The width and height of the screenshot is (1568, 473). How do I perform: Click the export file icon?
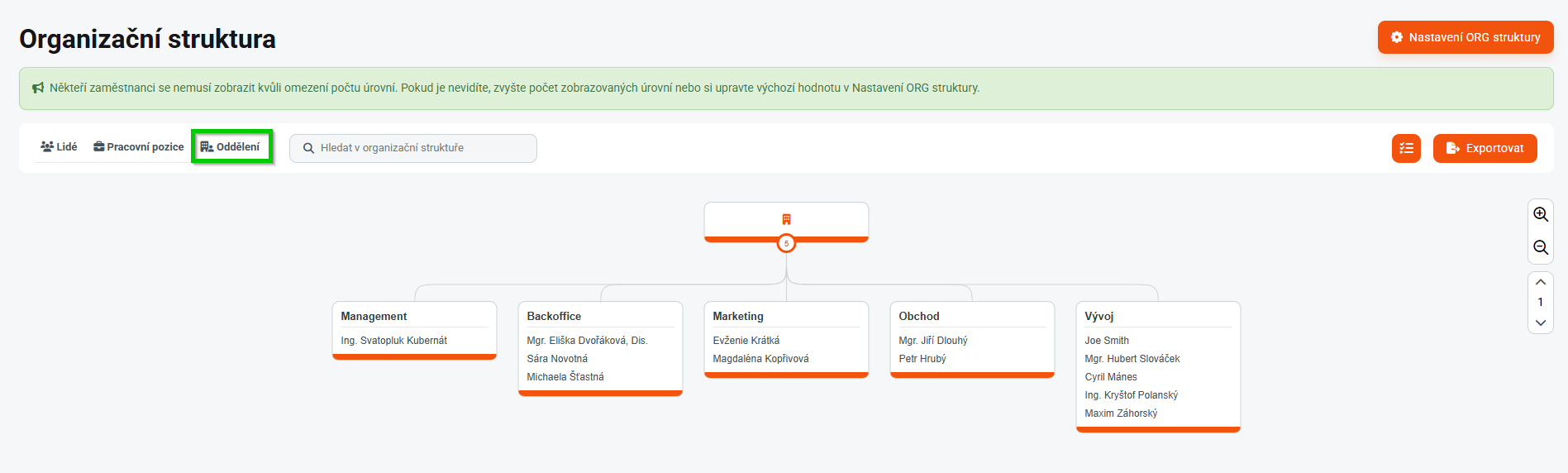pyautogui.click(x=1452, y=148)
